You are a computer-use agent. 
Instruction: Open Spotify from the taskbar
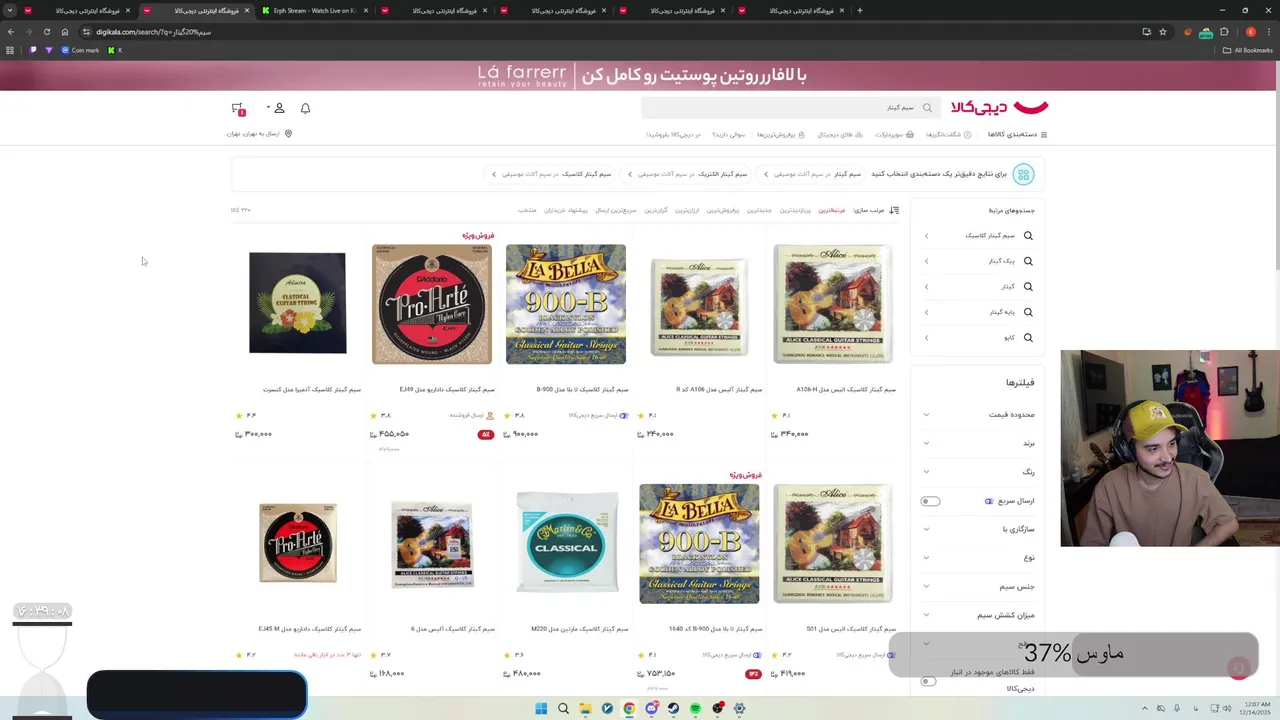click(x=695, y=708)
